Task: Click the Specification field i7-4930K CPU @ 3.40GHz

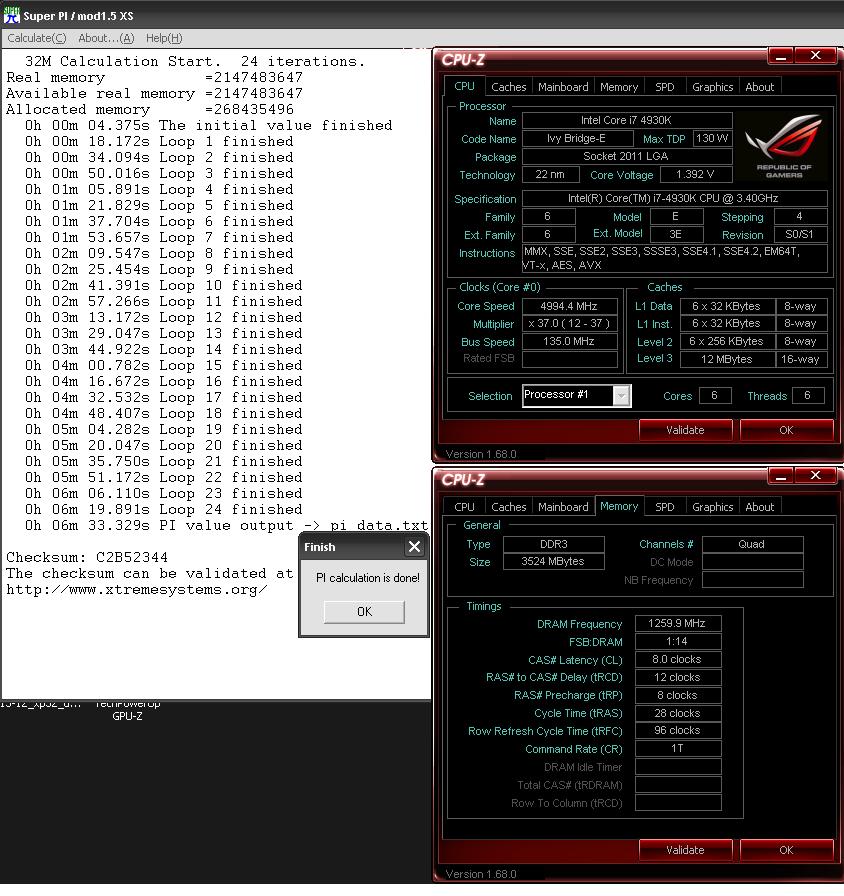Action: [674, 198]
